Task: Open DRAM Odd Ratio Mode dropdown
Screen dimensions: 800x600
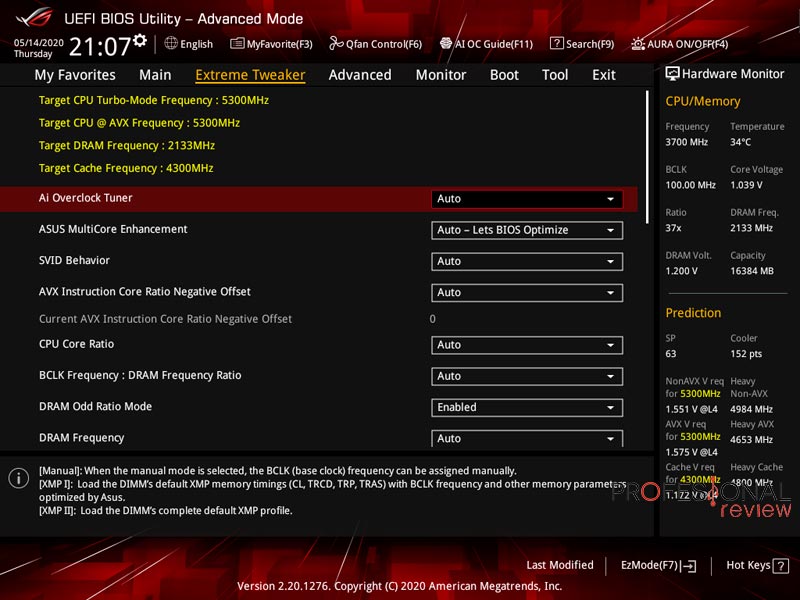Action: [x=527, y=407]
